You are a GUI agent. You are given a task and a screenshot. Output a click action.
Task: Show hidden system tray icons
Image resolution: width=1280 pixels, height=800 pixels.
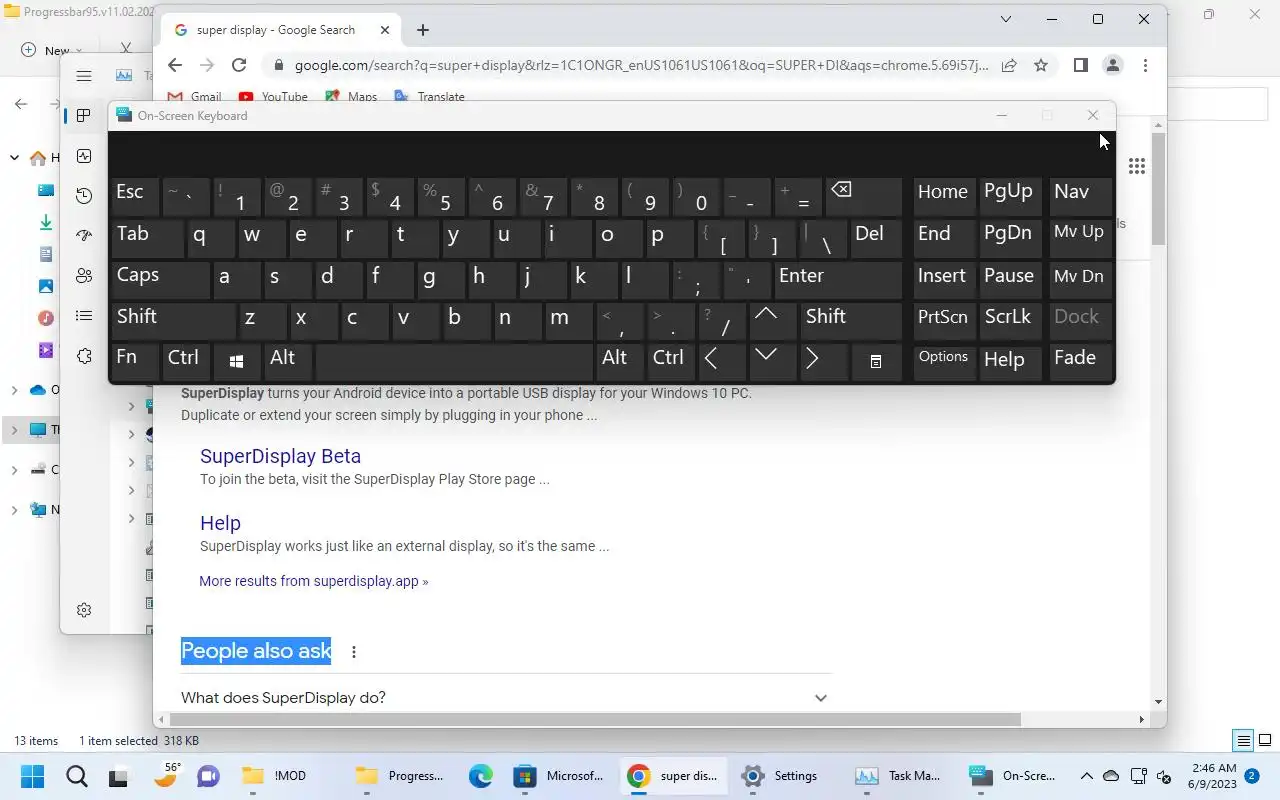tap(1086, 776)
